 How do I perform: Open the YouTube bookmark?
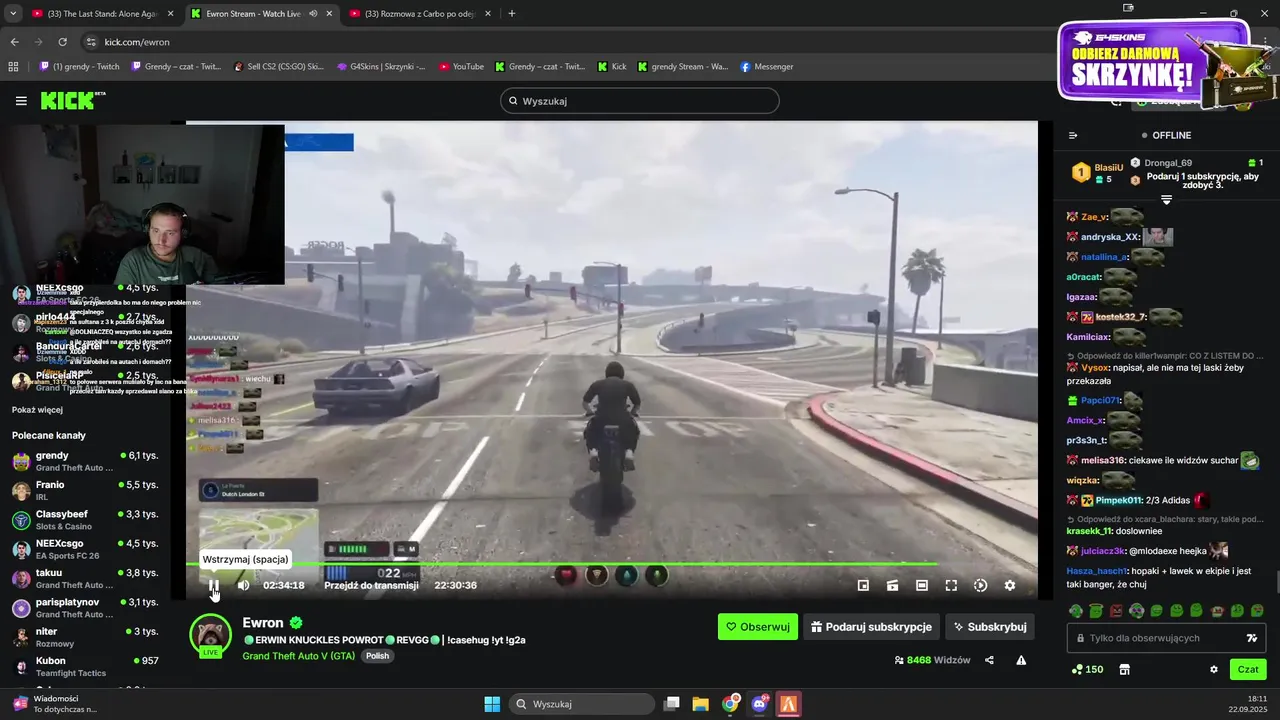pos(461,67)
